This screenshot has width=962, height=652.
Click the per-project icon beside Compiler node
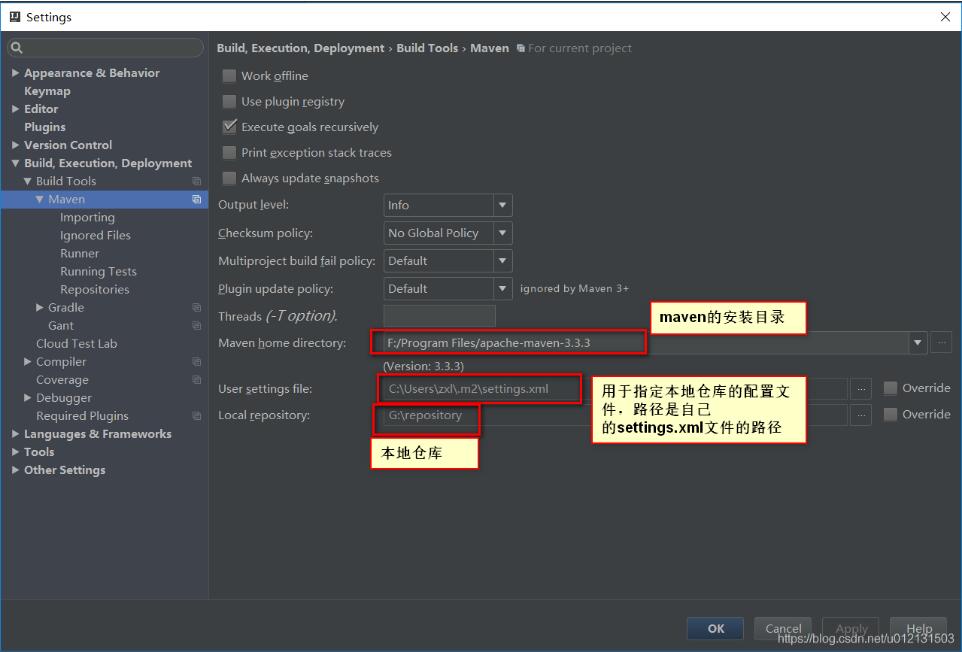pos(196,361)
